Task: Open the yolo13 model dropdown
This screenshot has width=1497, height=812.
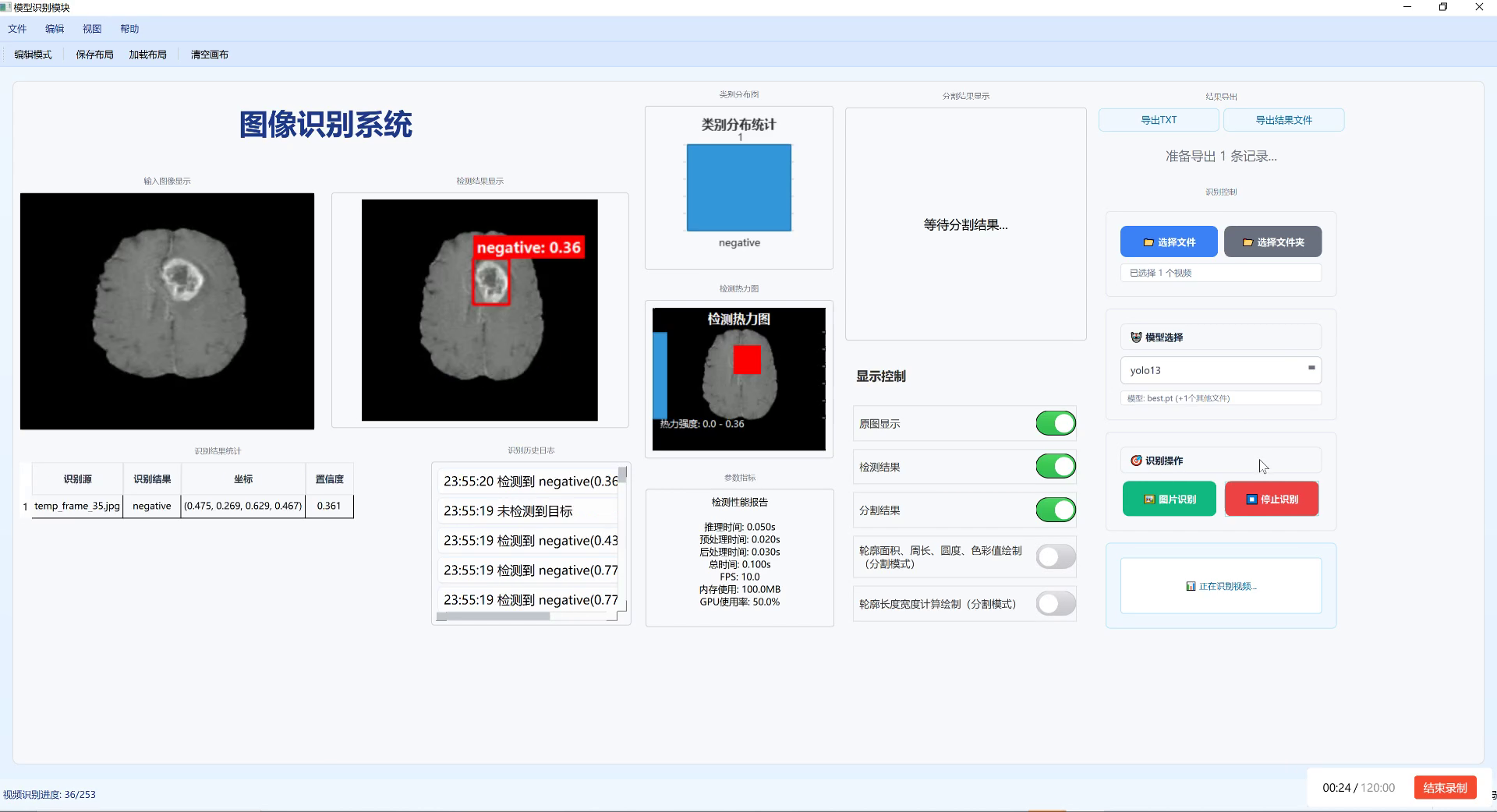Action: pos(1220,370)
